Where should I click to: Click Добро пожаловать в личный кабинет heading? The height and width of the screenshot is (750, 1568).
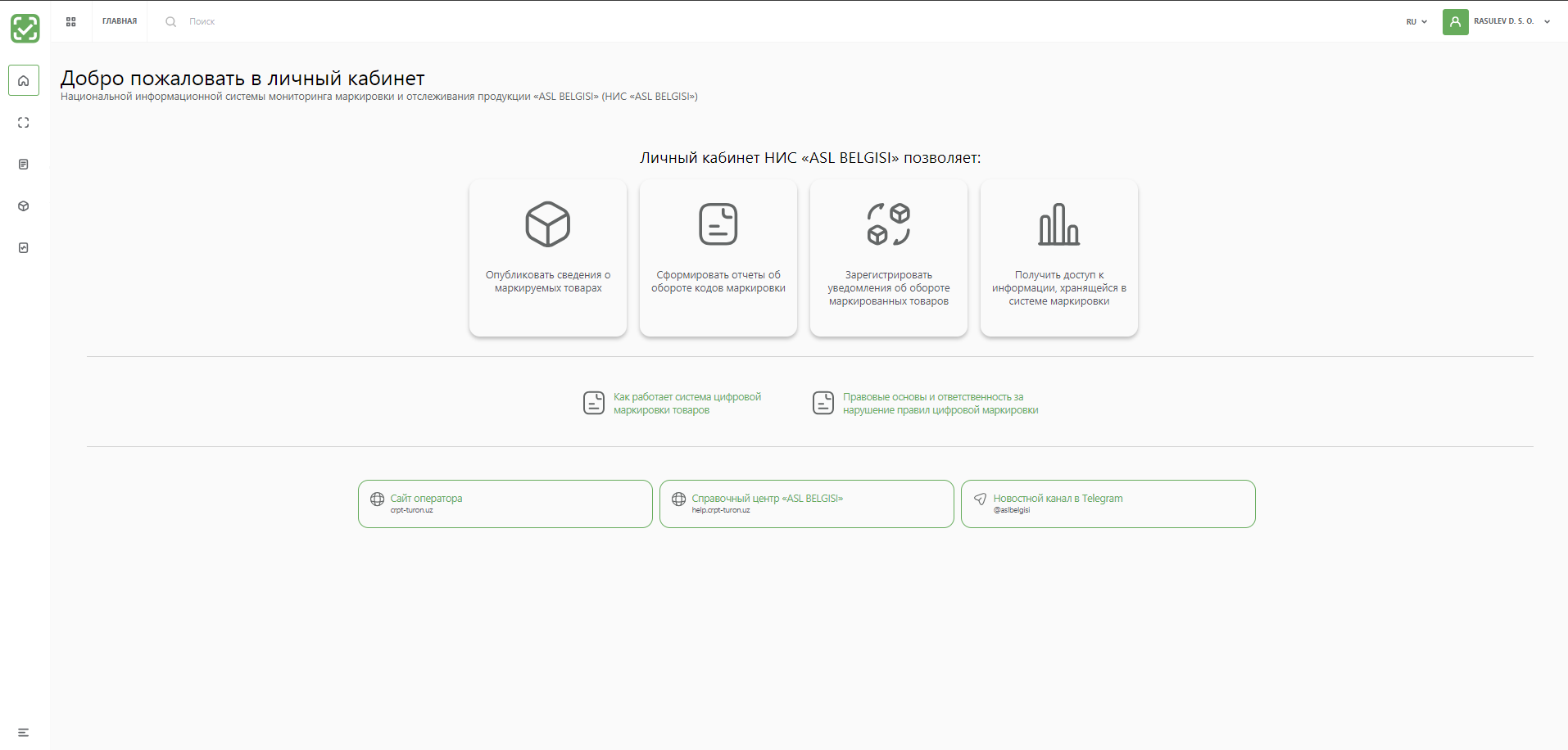(x=242, y=79)
